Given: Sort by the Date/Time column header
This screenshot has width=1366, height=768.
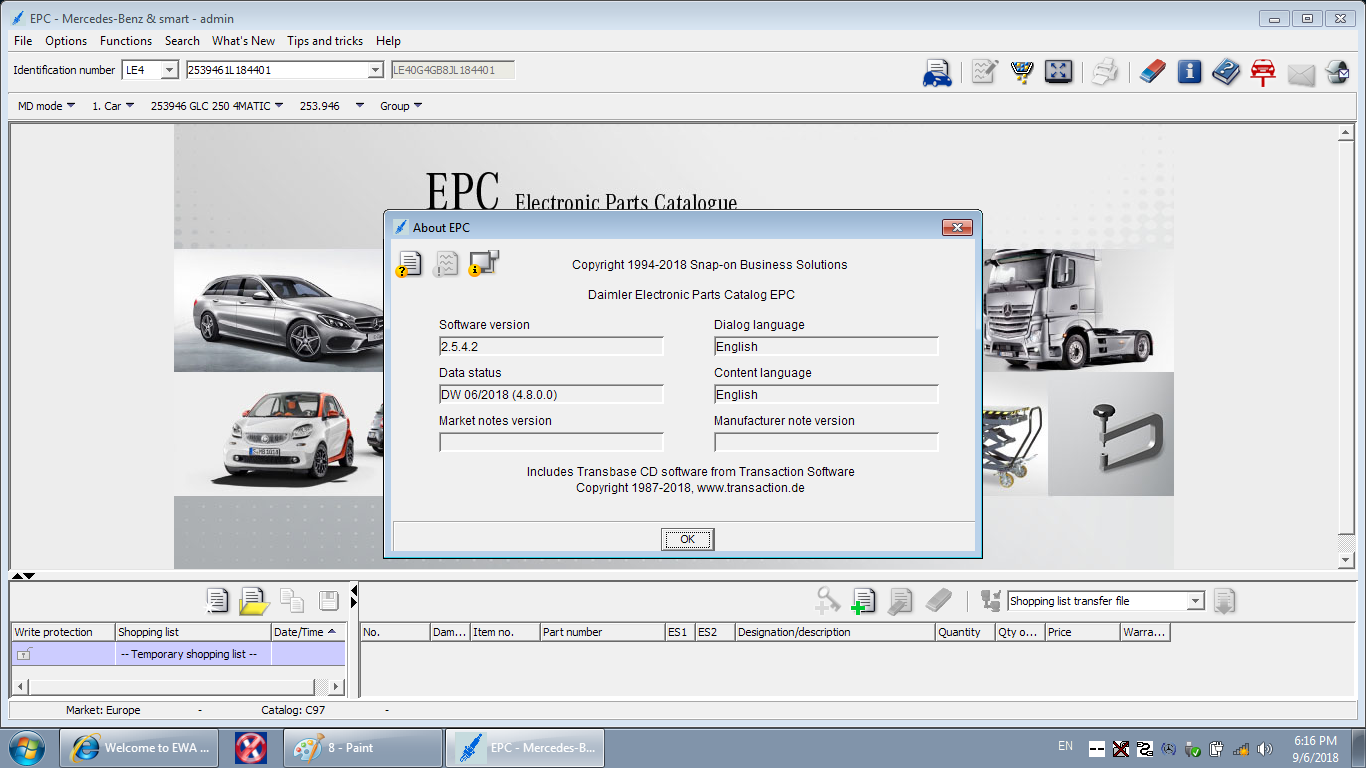Looking at the screenshot, I should click(x=307, y=632).
